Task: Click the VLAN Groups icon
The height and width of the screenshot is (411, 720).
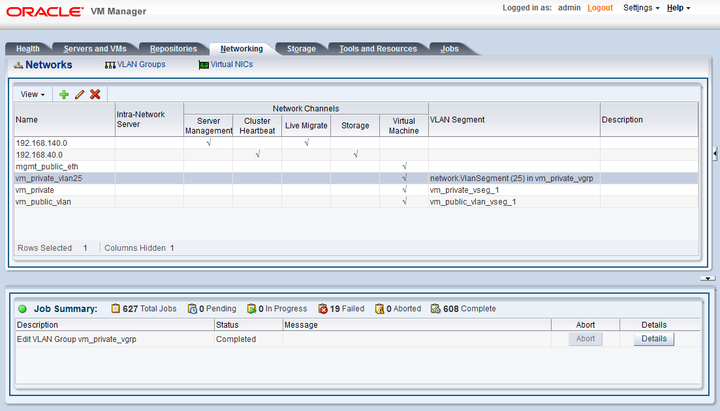Action: point(110,65)
